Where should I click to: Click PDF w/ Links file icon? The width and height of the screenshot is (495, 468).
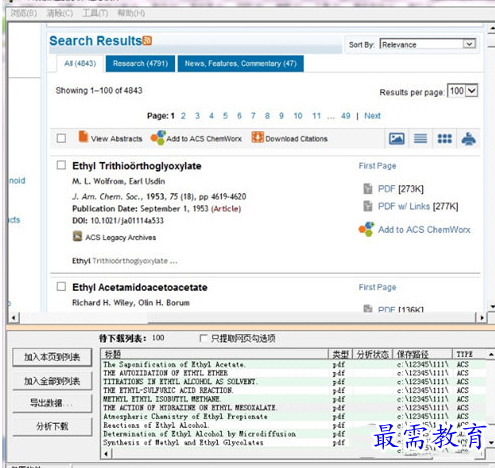368,206
